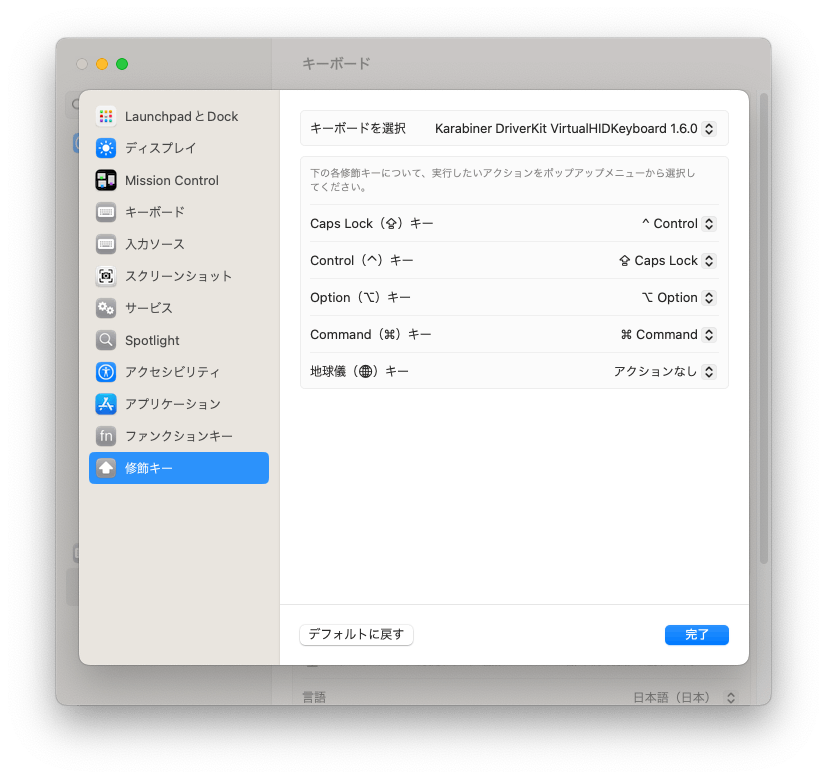Choose the Spotlight category label

(152, 341)
